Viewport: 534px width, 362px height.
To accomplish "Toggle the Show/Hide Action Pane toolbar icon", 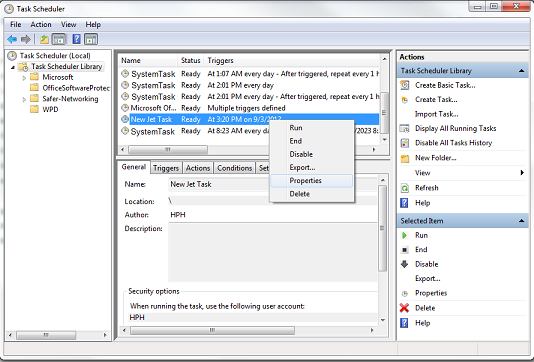I will 91,40.
